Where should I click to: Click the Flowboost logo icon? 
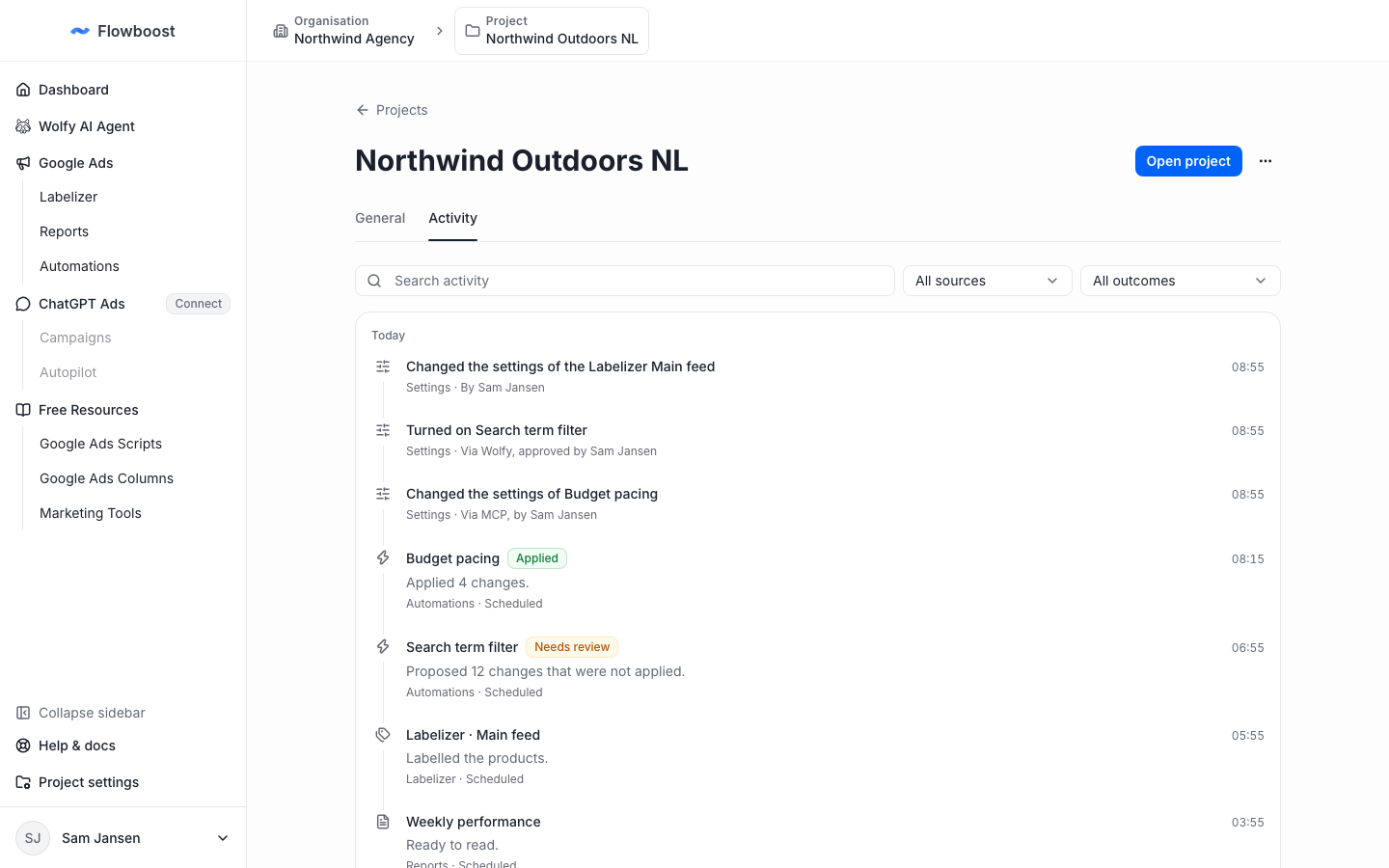pos(80,31)
